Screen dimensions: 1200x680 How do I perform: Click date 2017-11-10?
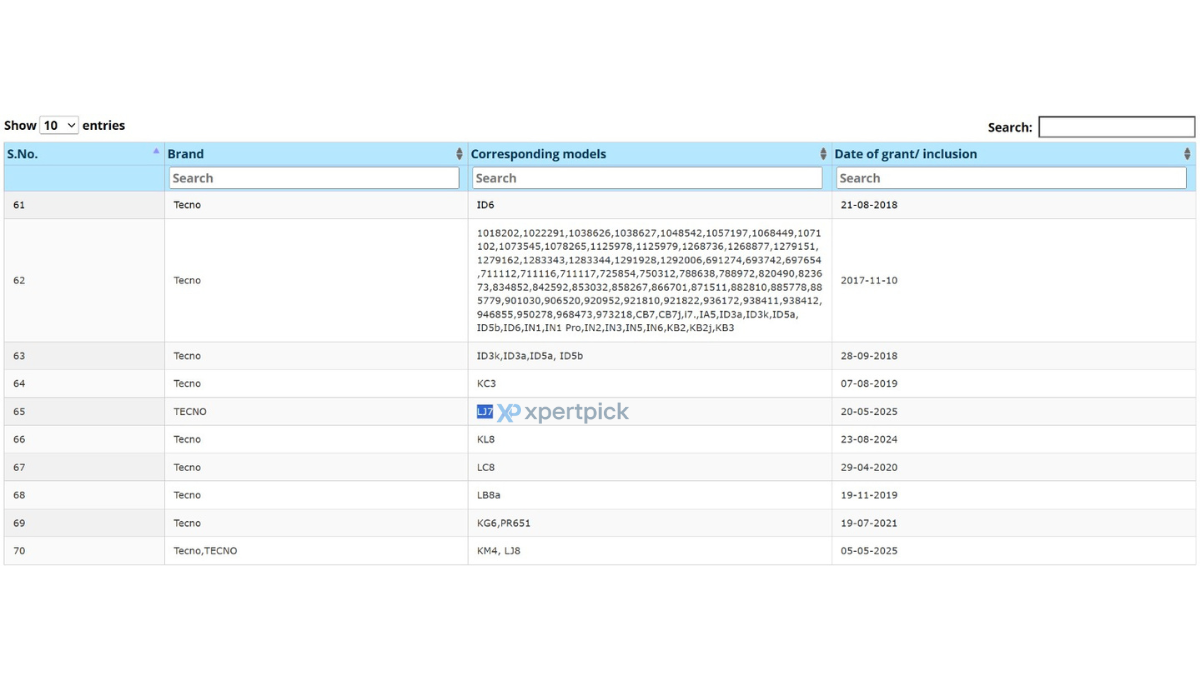click(869, 281)
